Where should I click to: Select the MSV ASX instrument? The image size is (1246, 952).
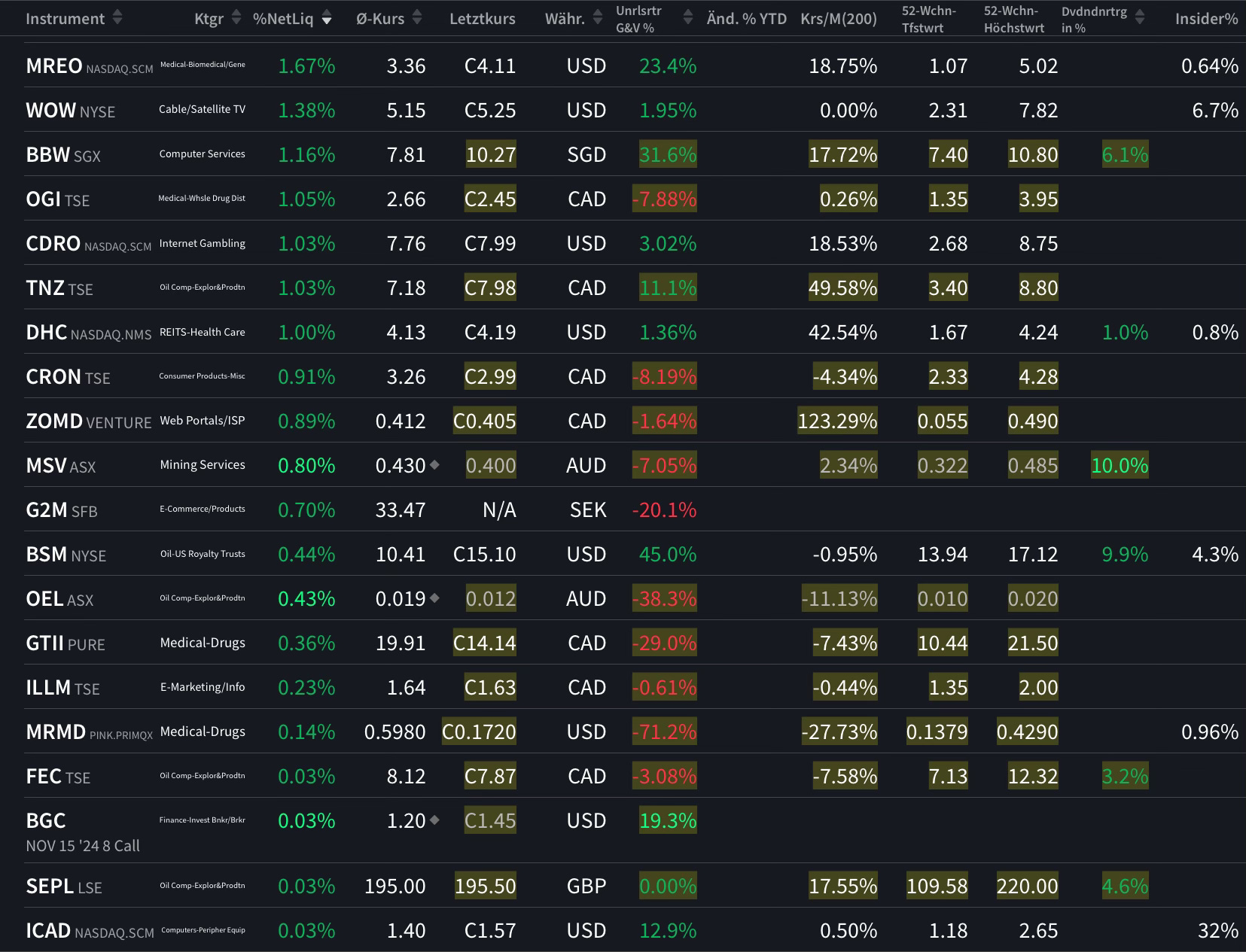pos(61,466)
